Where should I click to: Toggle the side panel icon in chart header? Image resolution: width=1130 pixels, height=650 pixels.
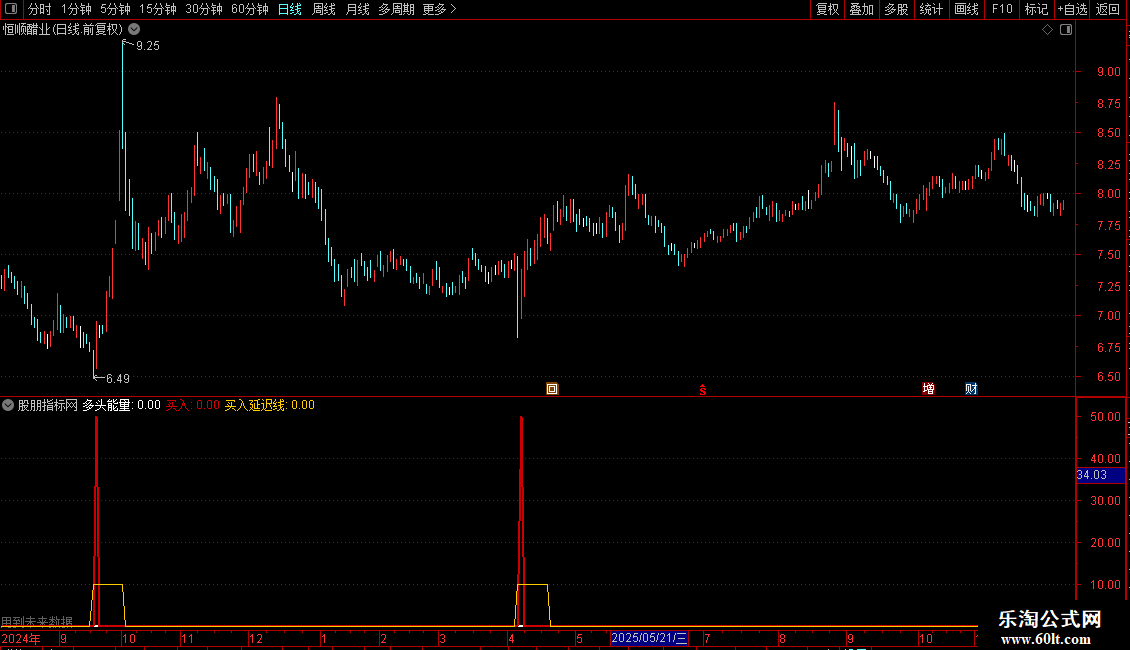[x=1066, y=30]
